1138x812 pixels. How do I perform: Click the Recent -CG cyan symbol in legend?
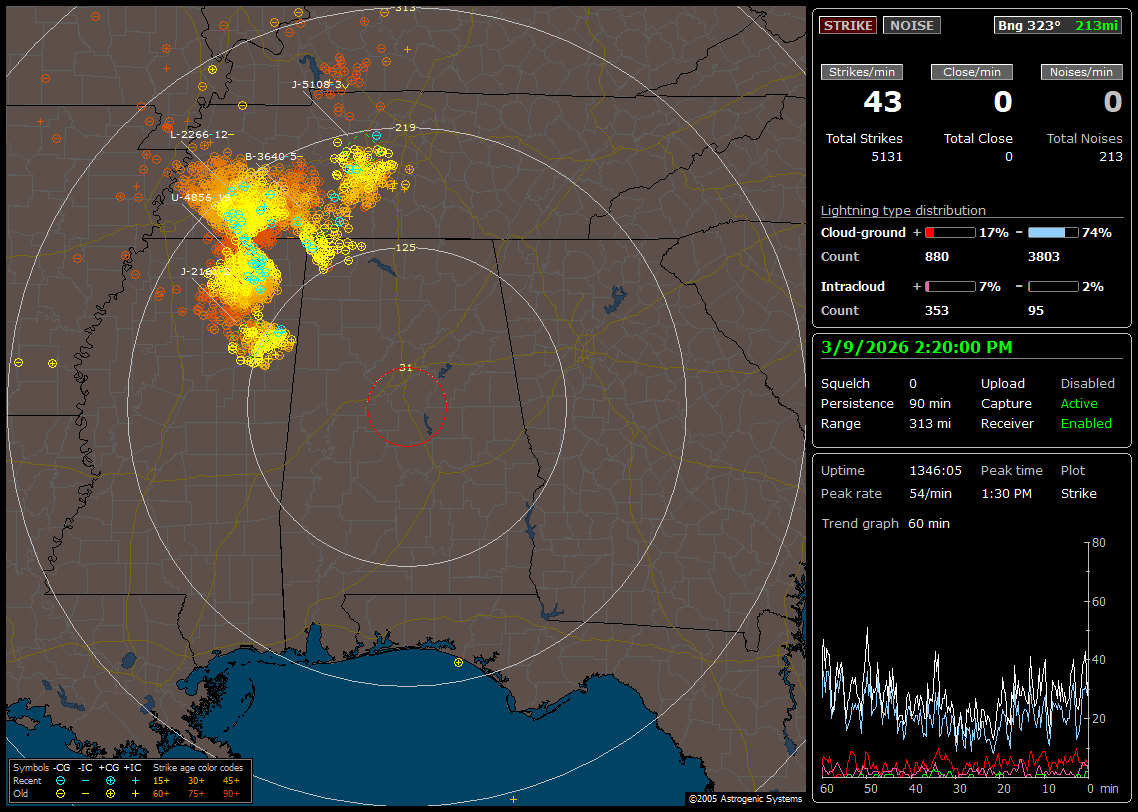60,780
